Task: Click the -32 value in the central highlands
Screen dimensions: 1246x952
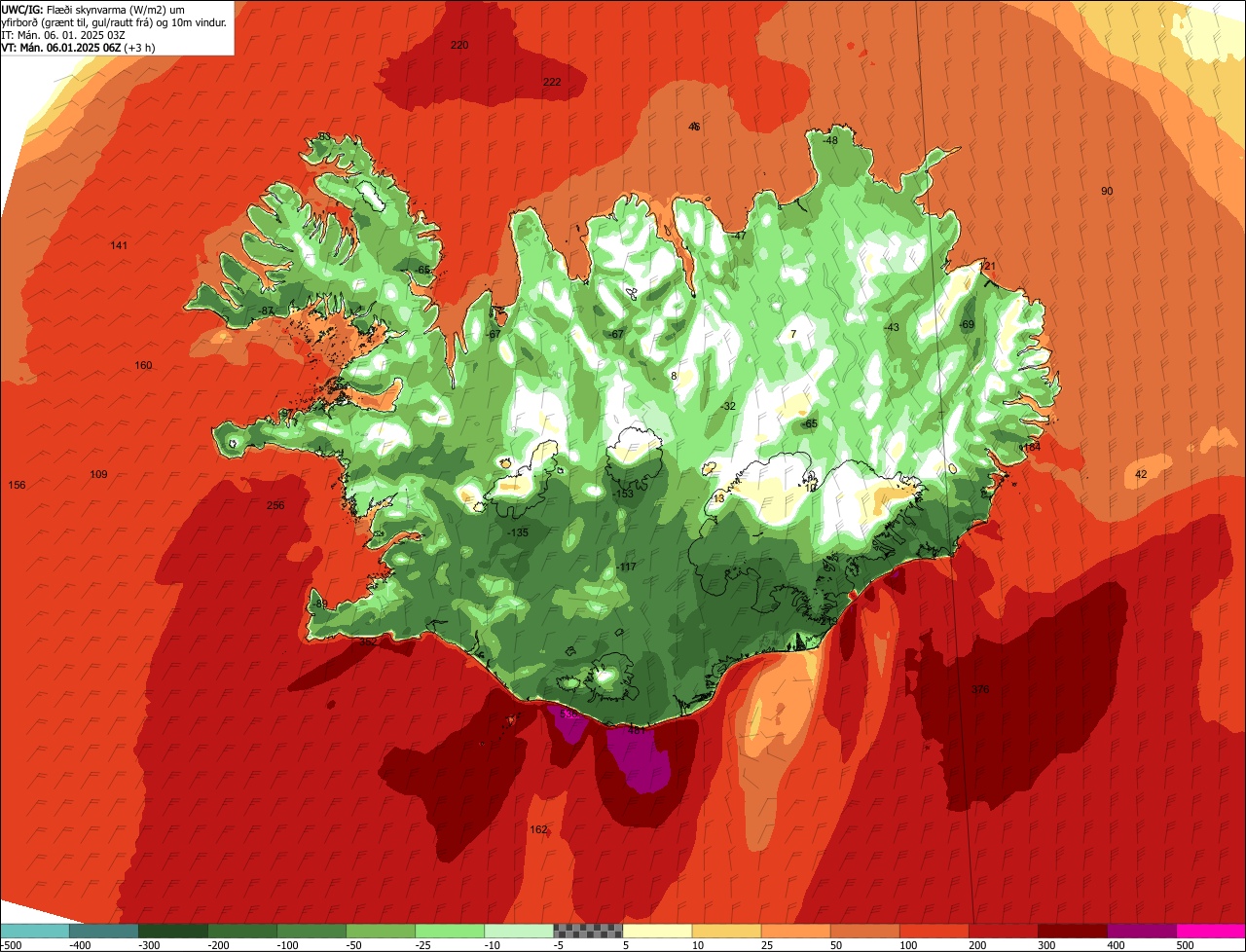Action: tap(728, 406)
